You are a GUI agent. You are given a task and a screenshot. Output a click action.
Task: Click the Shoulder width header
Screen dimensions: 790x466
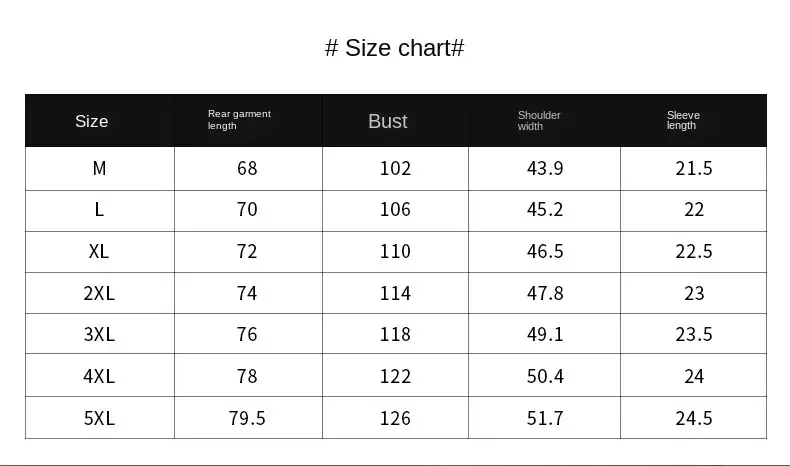click(x=539, y=121)
